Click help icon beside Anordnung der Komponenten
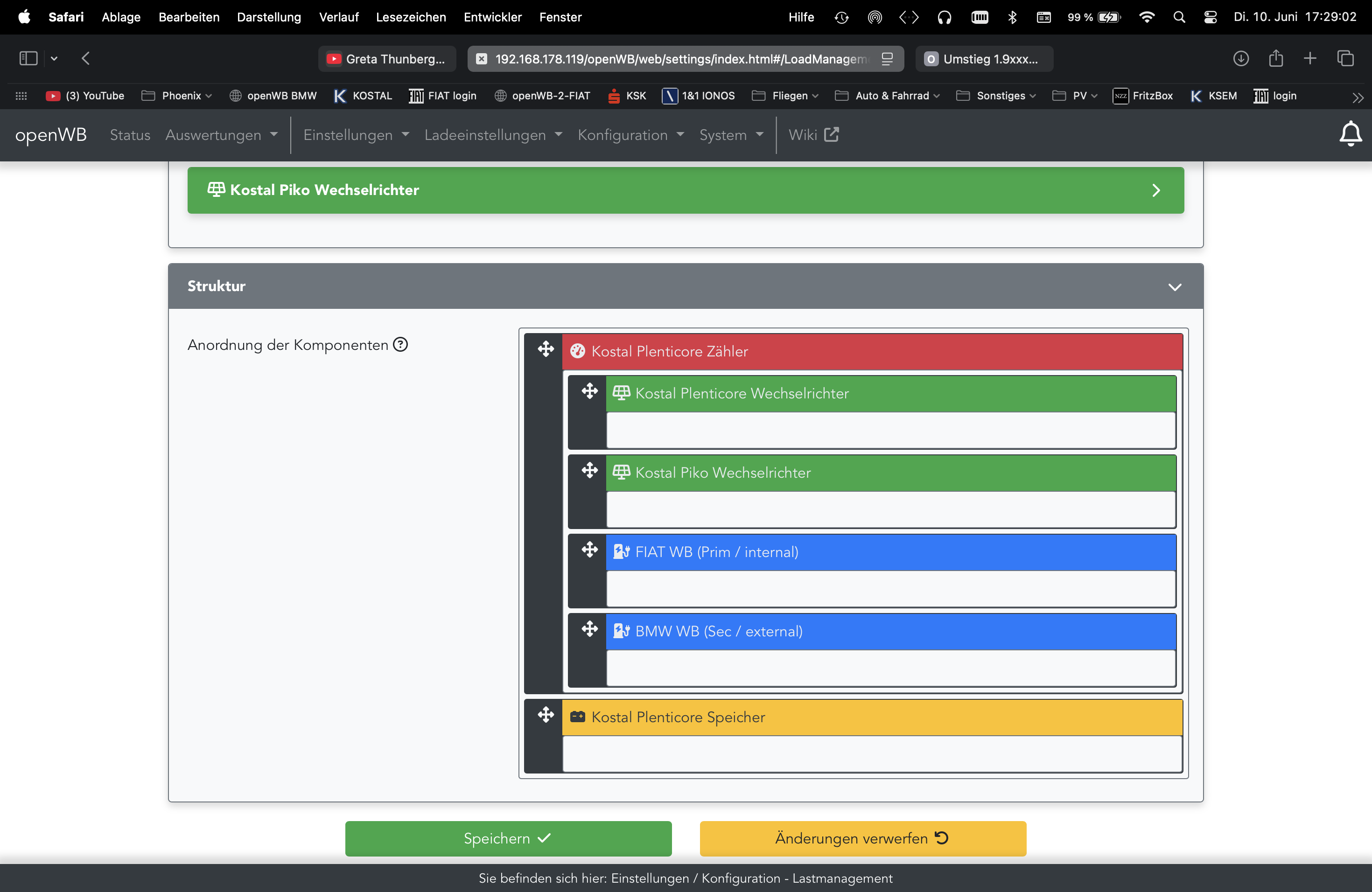Screen dimensions: 1372x892 pyautogui.click(x=400, y=345)
